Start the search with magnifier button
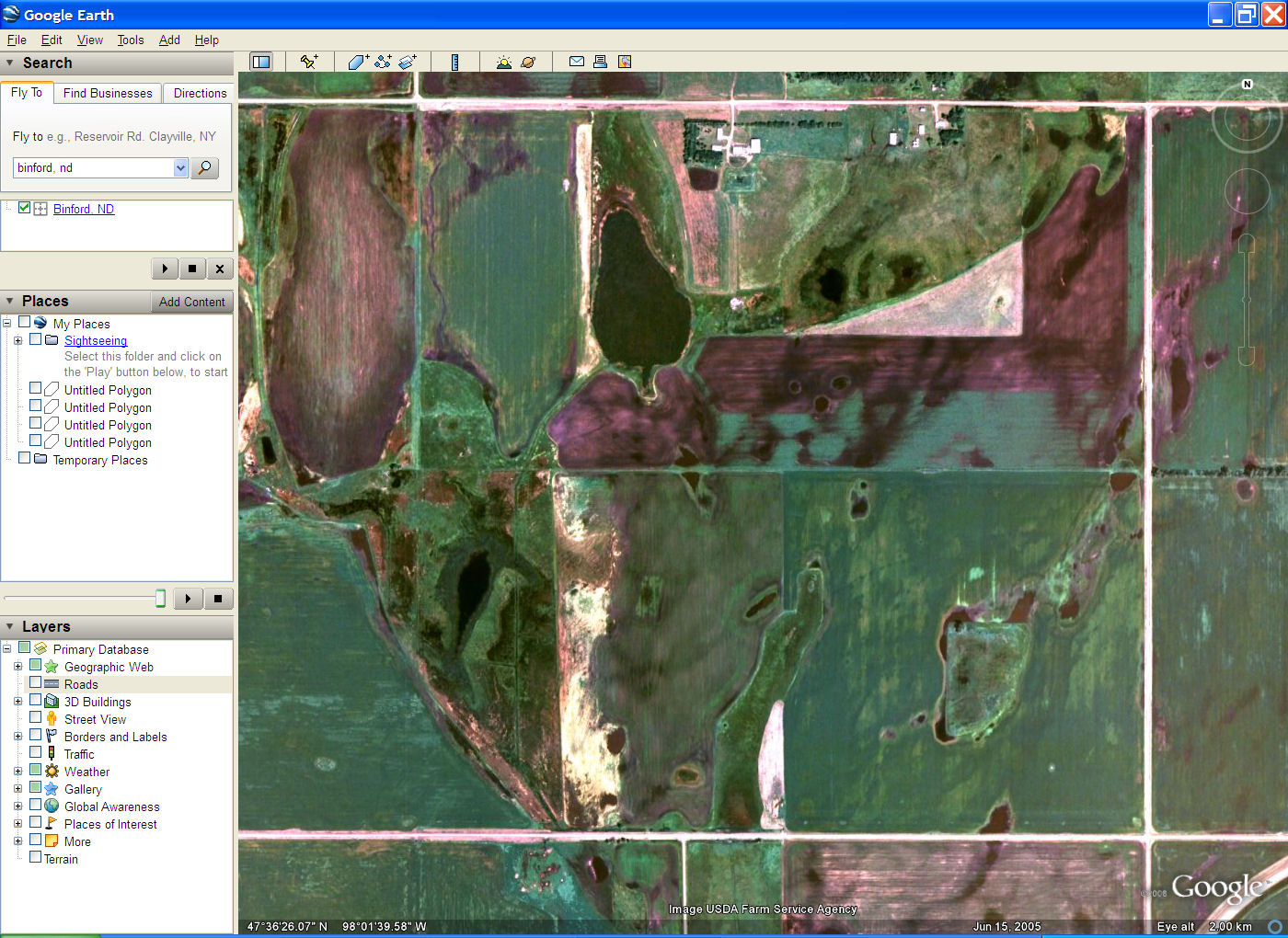Screen dimensions: 1288x938 tap(204, 167)
